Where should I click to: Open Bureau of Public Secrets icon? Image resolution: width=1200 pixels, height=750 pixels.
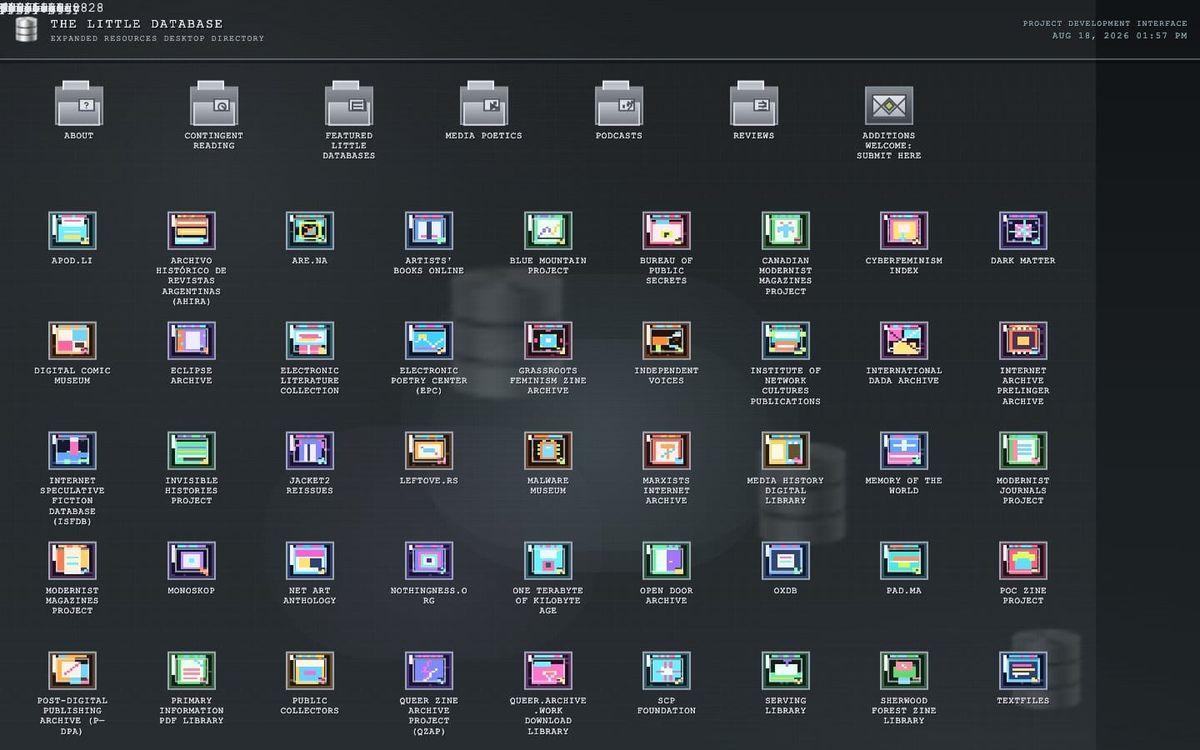667,230
